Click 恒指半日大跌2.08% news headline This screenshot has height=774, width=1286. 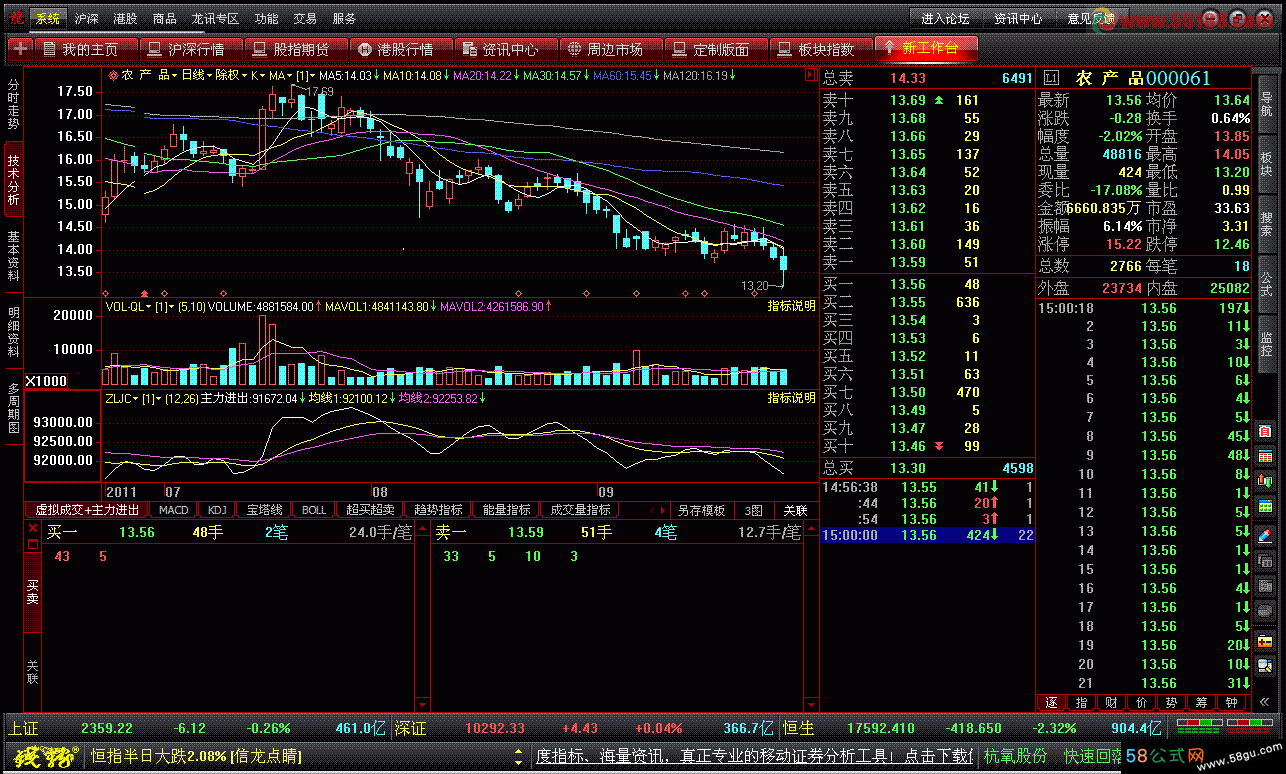tap(196, 756)
